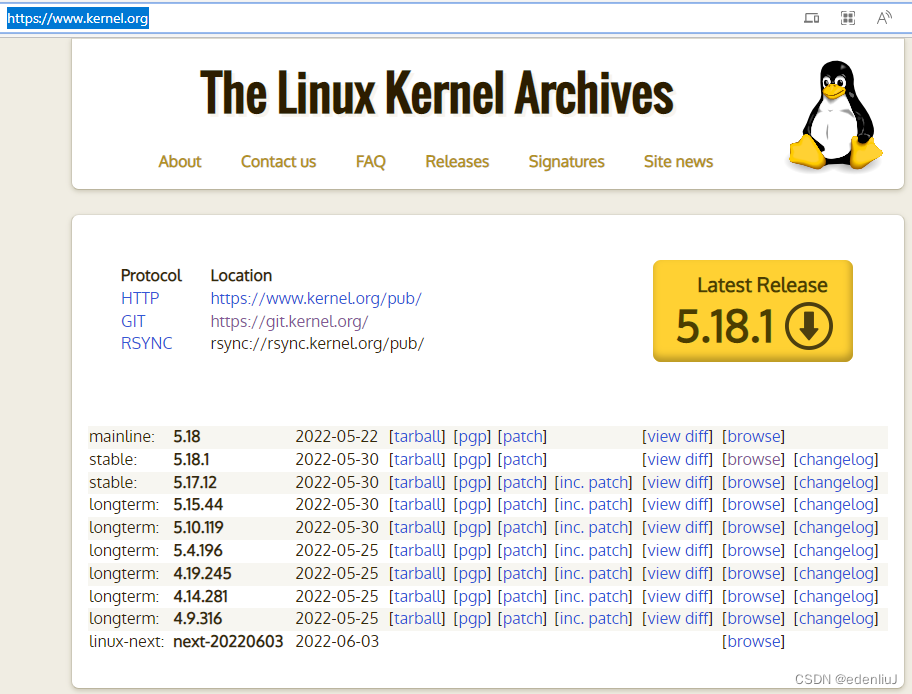This screenshot has height=694, width=912.
Task: Open the FAQ page
Action: 370,162
